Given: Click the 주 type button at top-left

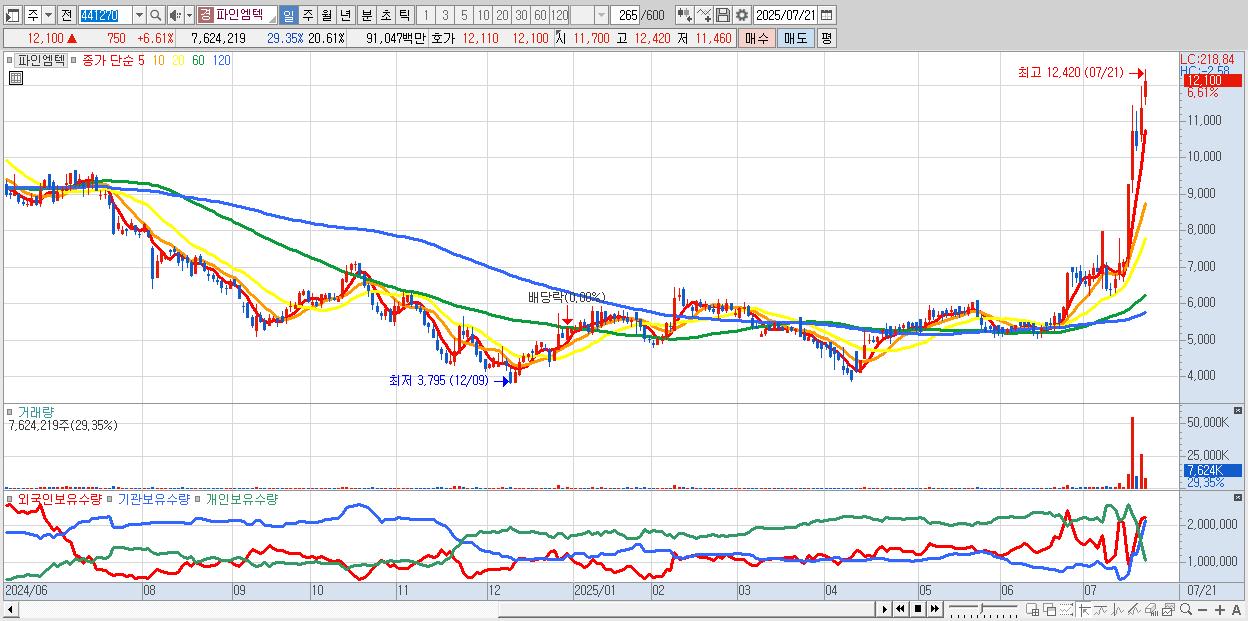Looking at the screenshot, I should click(x=32, y=15).
